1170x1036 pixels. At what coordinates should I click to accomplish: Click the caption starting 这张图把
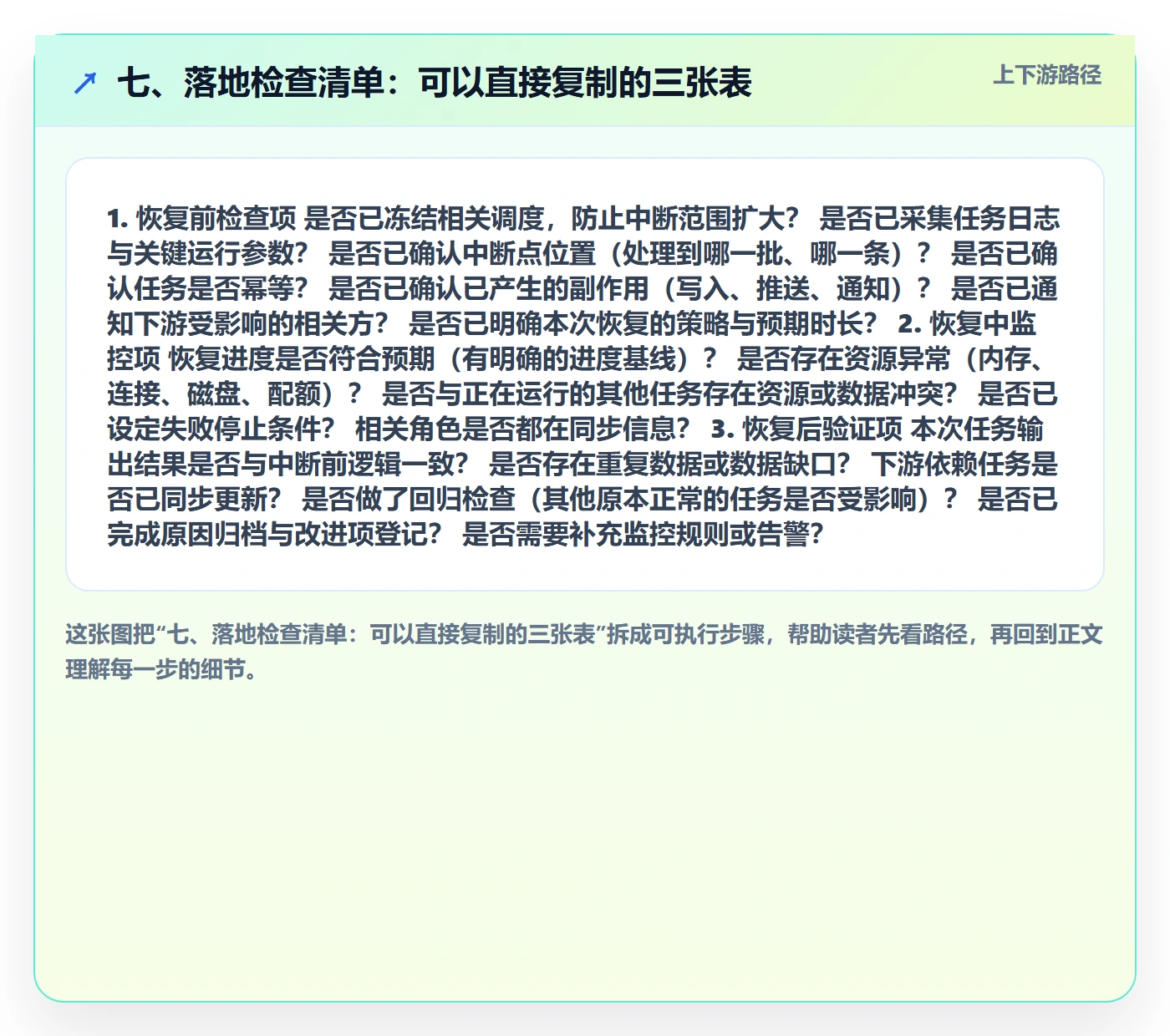coord(584,652)
